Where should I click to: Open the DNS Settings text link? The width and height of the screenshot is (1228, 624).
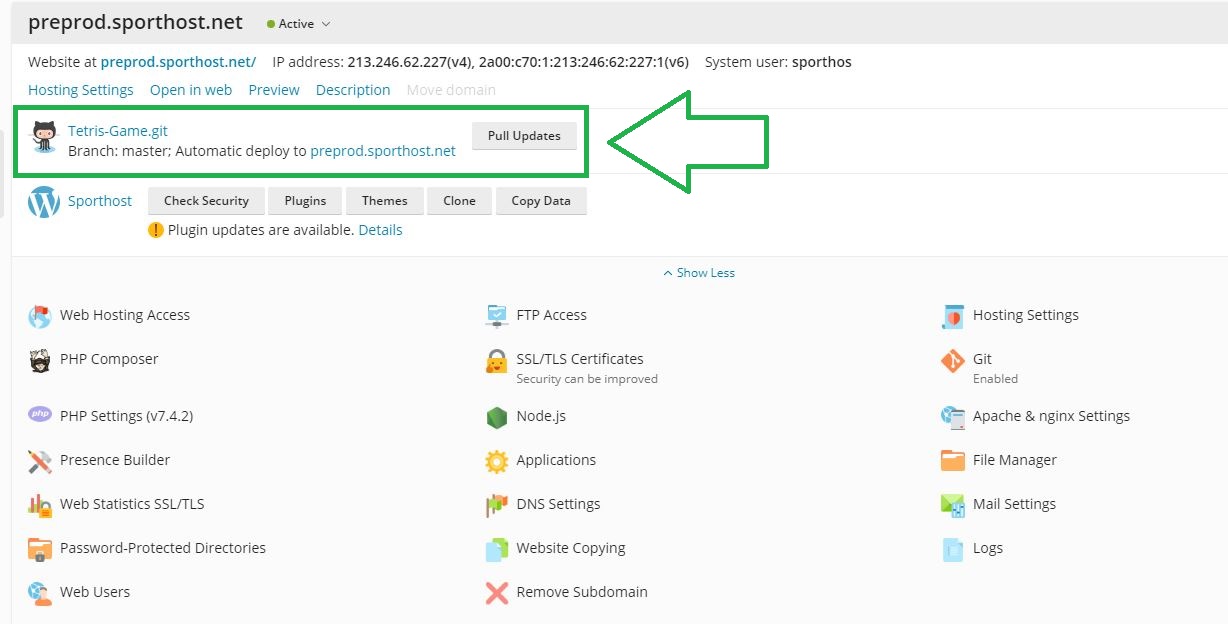pyautogui.click(x=559, y=504)
